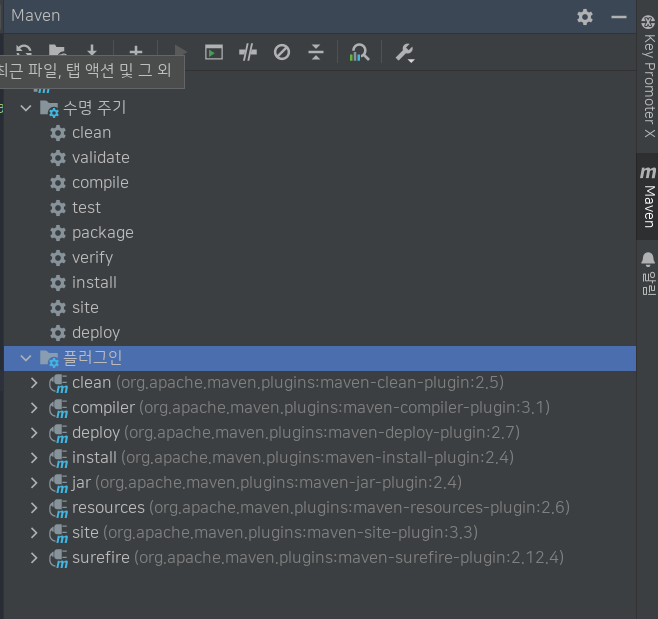Click plugin icon beside jar
The image size is (658, 619).
[x=58, y=483]
